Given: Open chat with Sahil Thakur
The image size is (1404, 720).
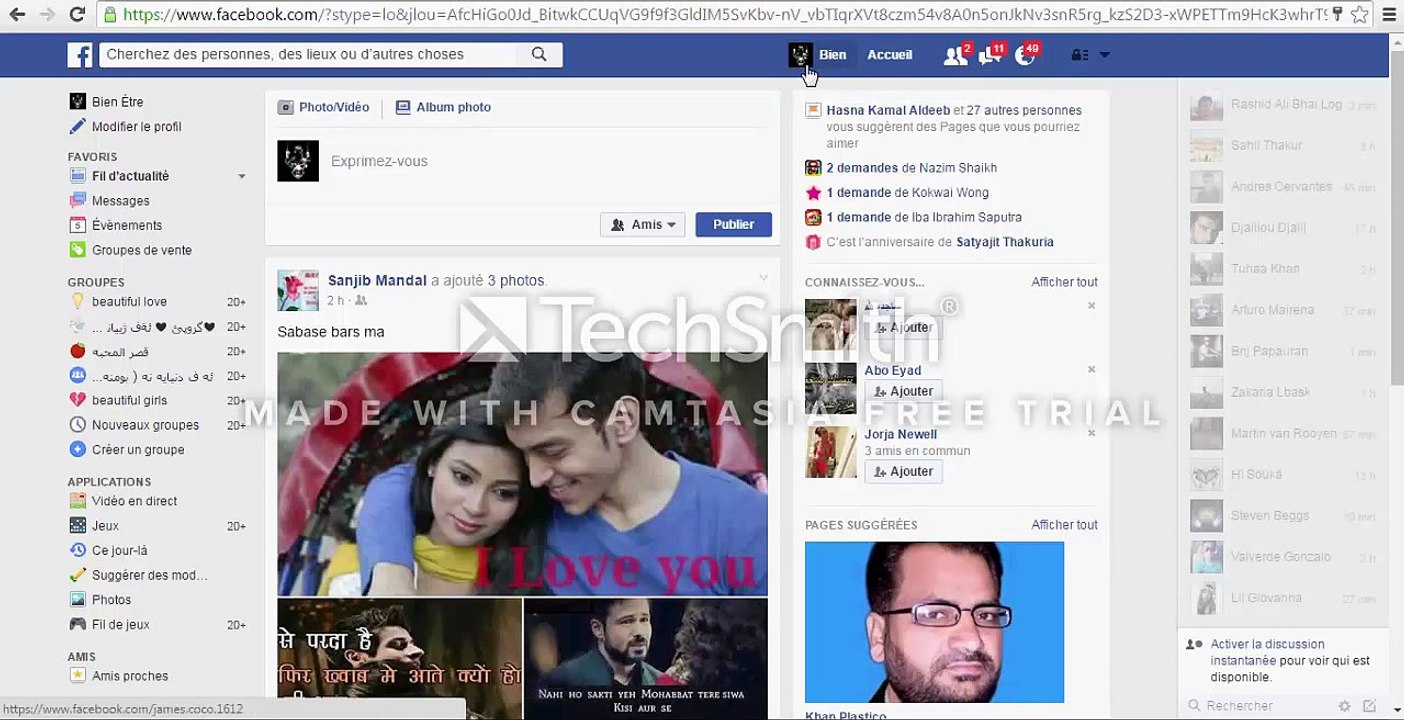Looking at the screenshot, I should pyautogui.click(x=1284, y=146).
